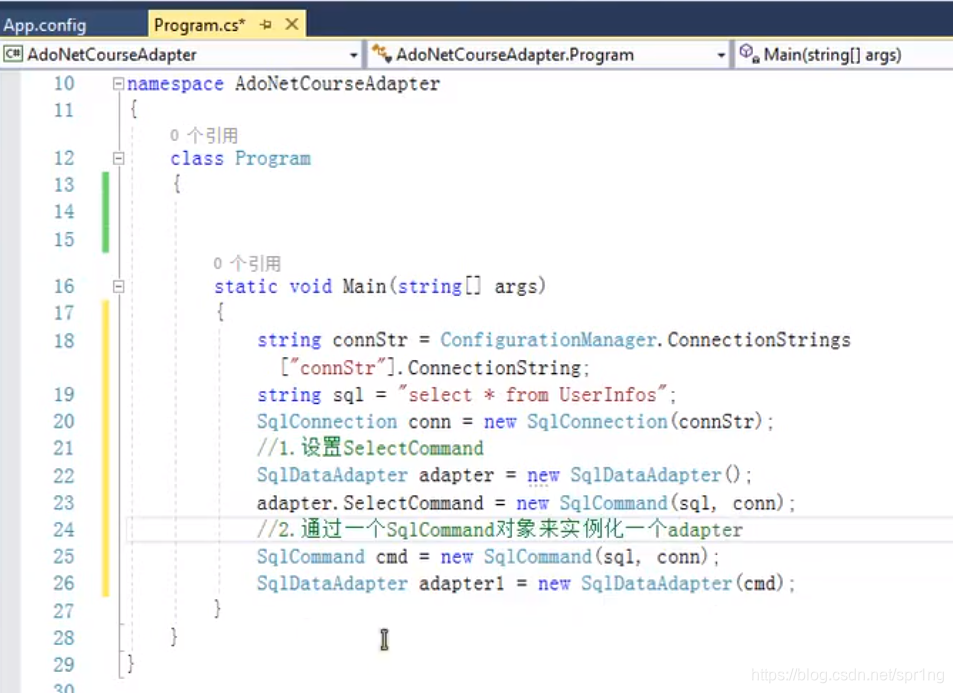Viewport: 953px width, 693px height.
Task: Click 'static' keyword on line 16
Action: (246, 286)
